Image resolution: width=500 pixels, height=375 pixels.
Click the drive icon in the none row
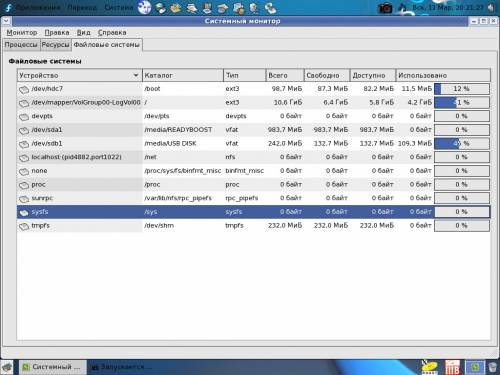coord(24,171)
